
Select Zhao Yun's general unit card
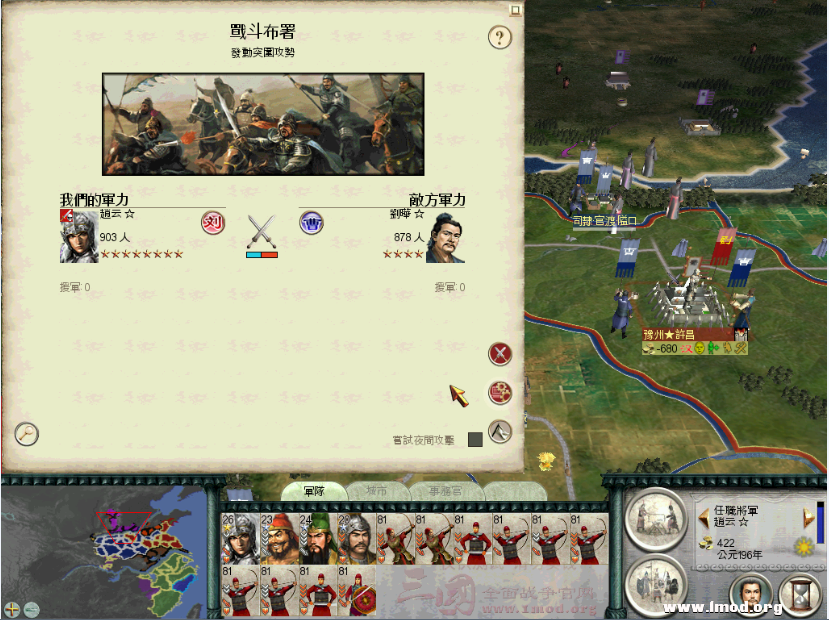[x=241, y=539]
